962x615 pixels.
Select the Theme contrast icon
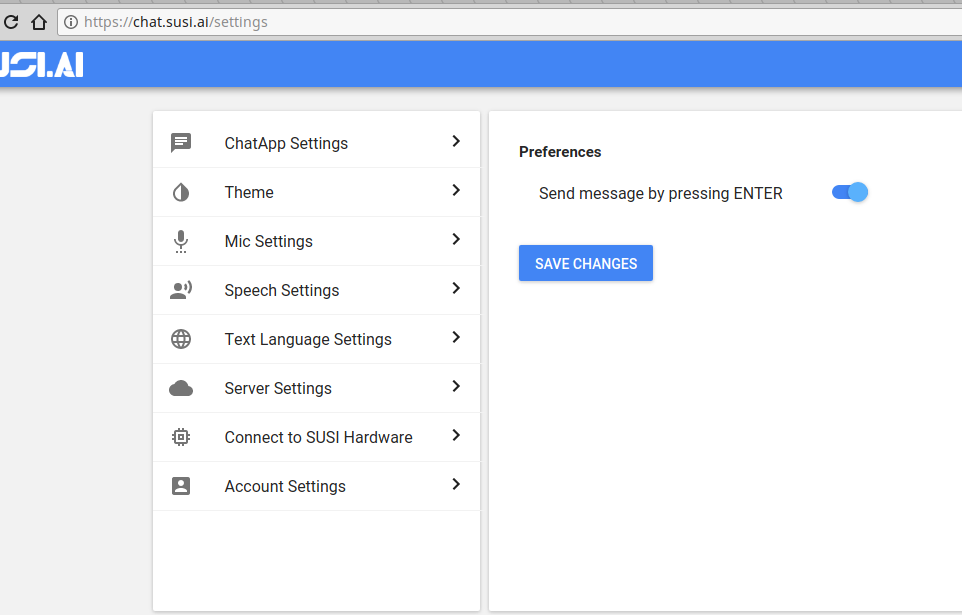[x=181, y=191]
